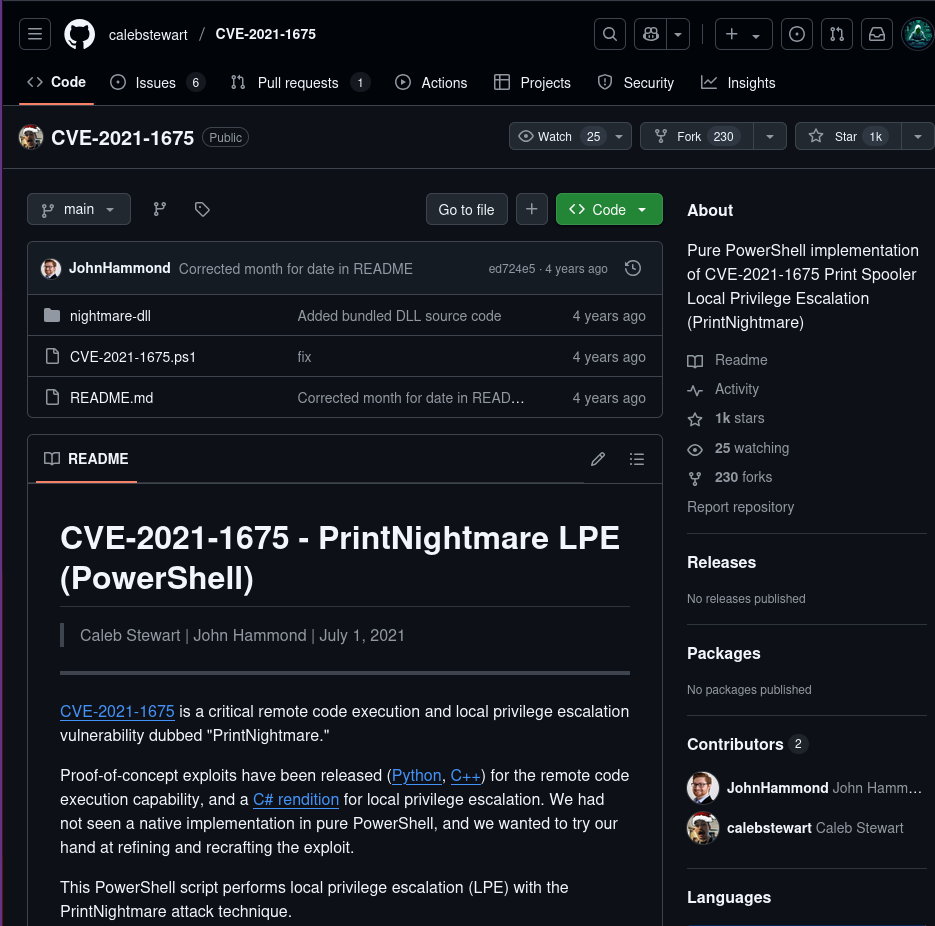Open the notifications inbox icon

pyautogui.click(x=877, y=34)
